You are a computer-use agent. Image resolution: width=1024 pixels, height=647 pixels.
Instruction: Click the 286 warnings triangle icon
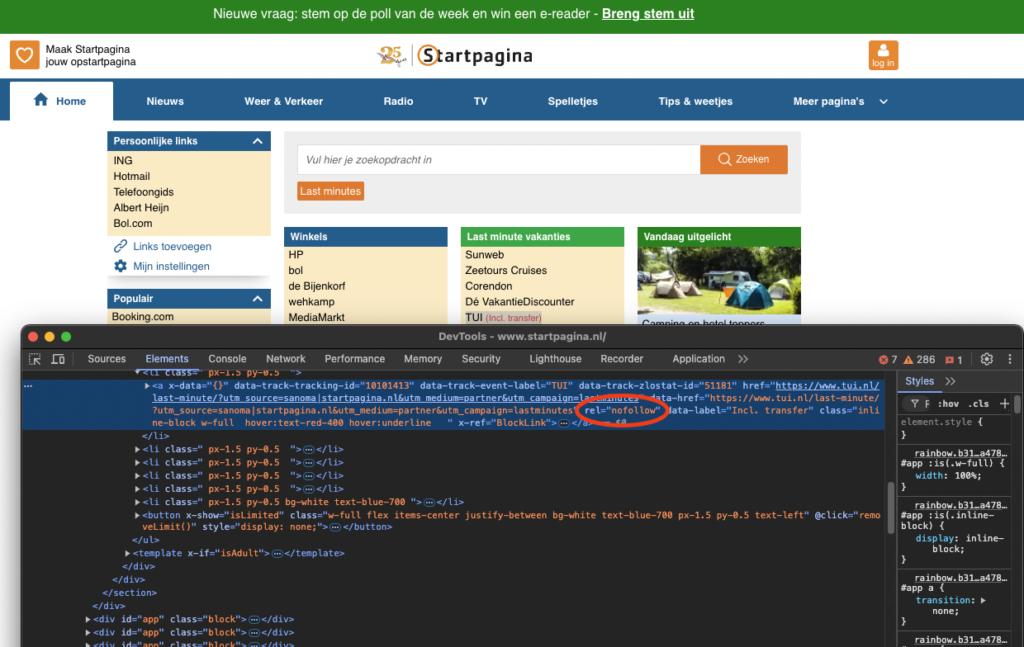908,360
